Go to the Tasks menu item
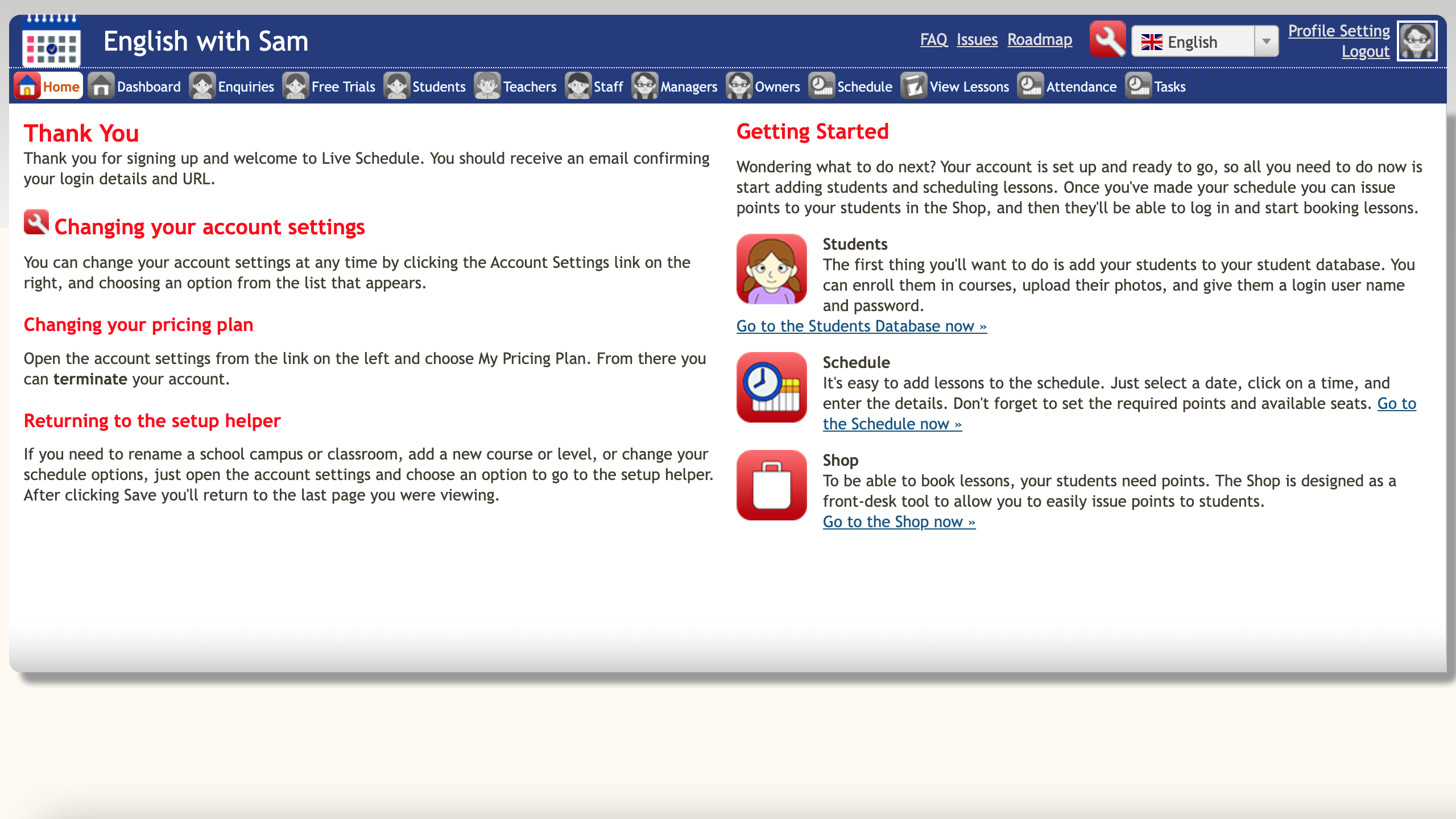 coord(1169,86)
